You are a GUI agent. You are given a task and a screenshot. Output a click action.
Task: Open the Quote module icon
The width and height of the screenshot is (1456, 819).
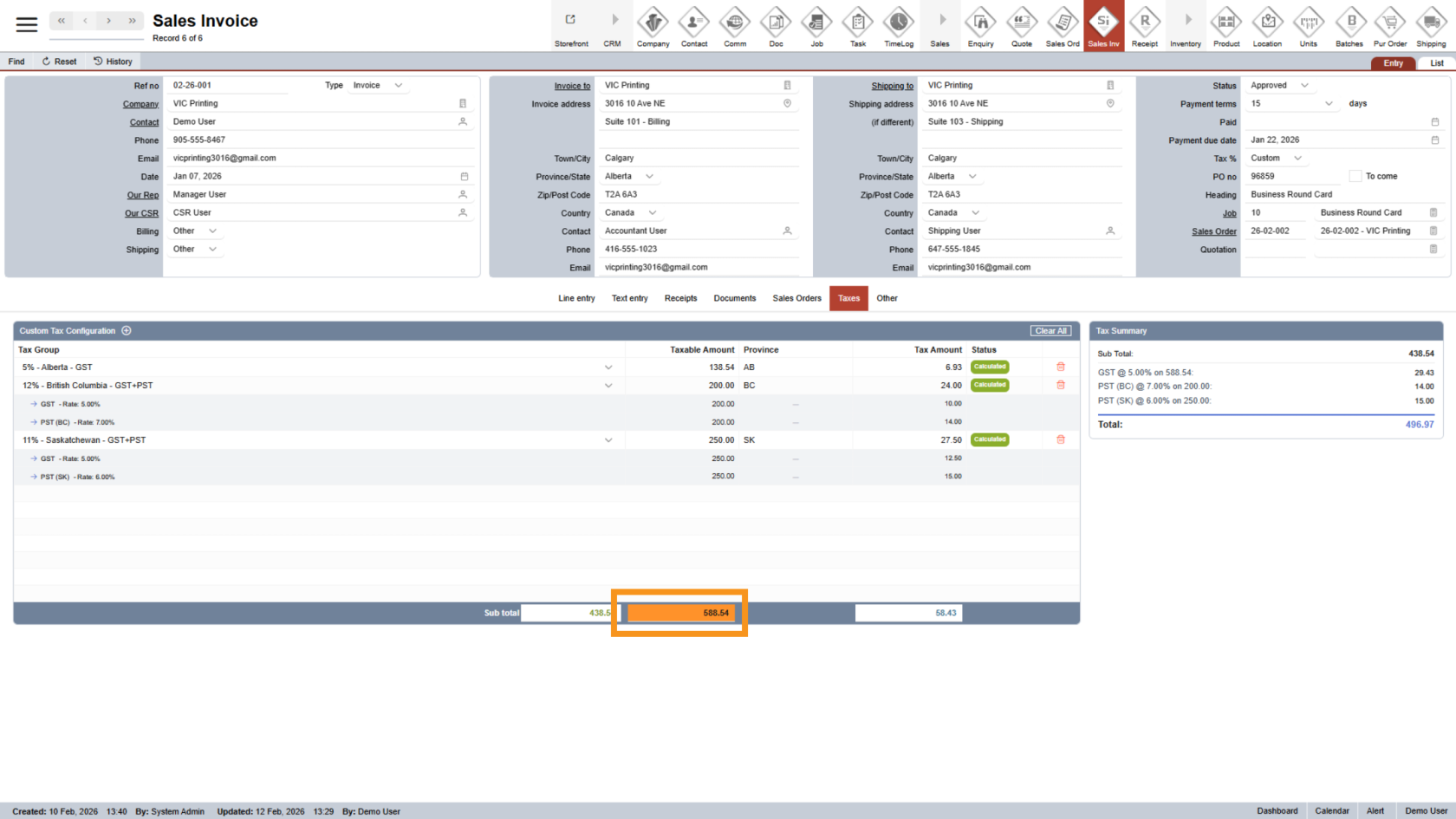[x=1022, y=26]
